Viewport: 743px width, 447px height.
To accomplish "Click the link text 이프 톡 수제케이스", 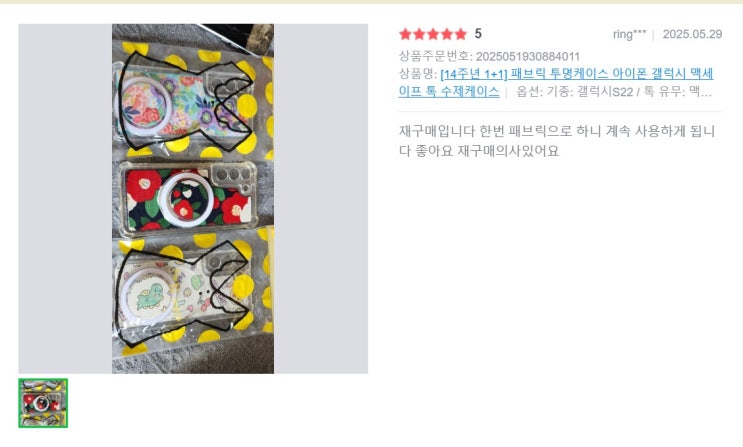I will click(449, 91).
